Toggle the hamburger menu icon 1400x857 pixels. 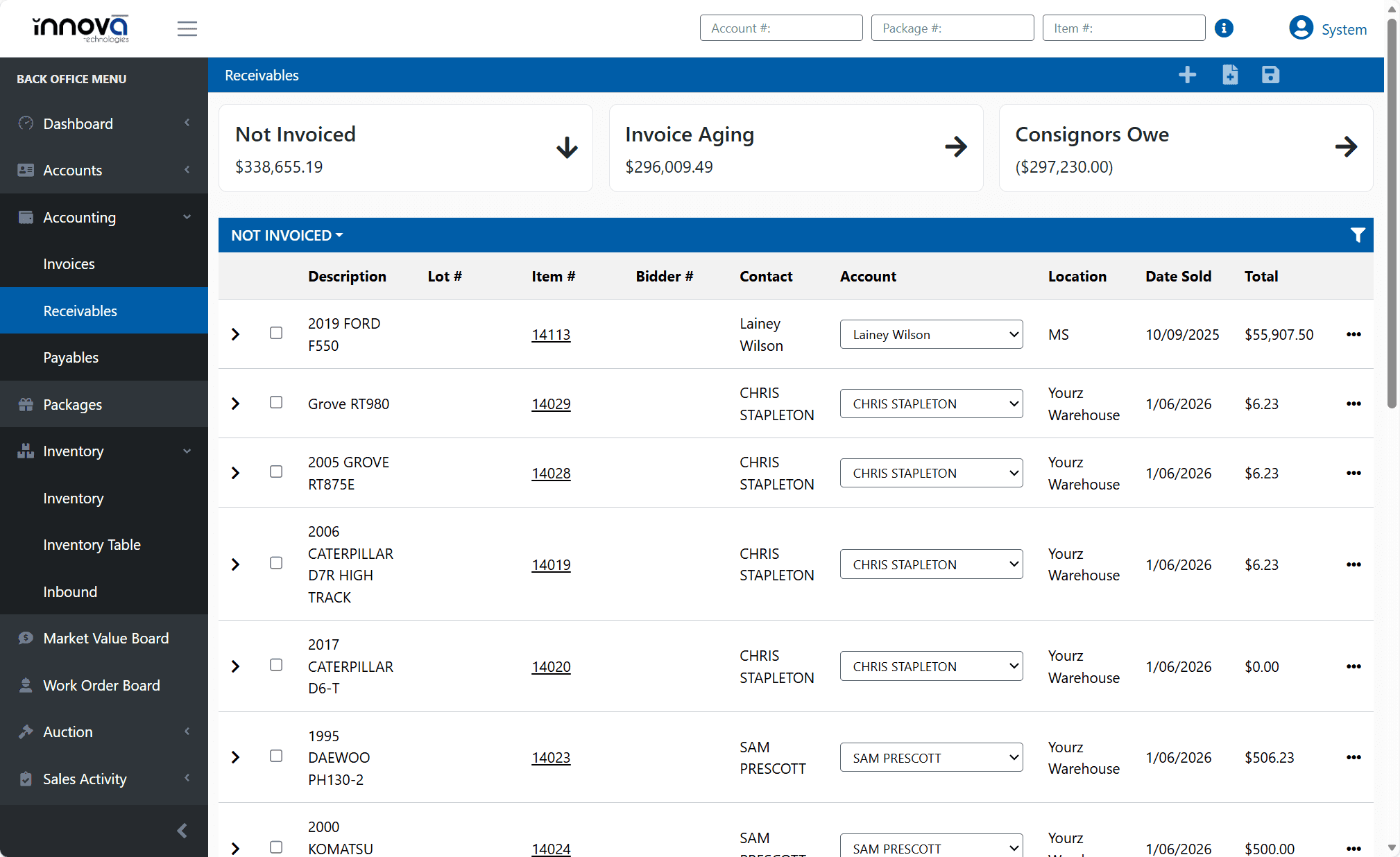pos(187,28)
